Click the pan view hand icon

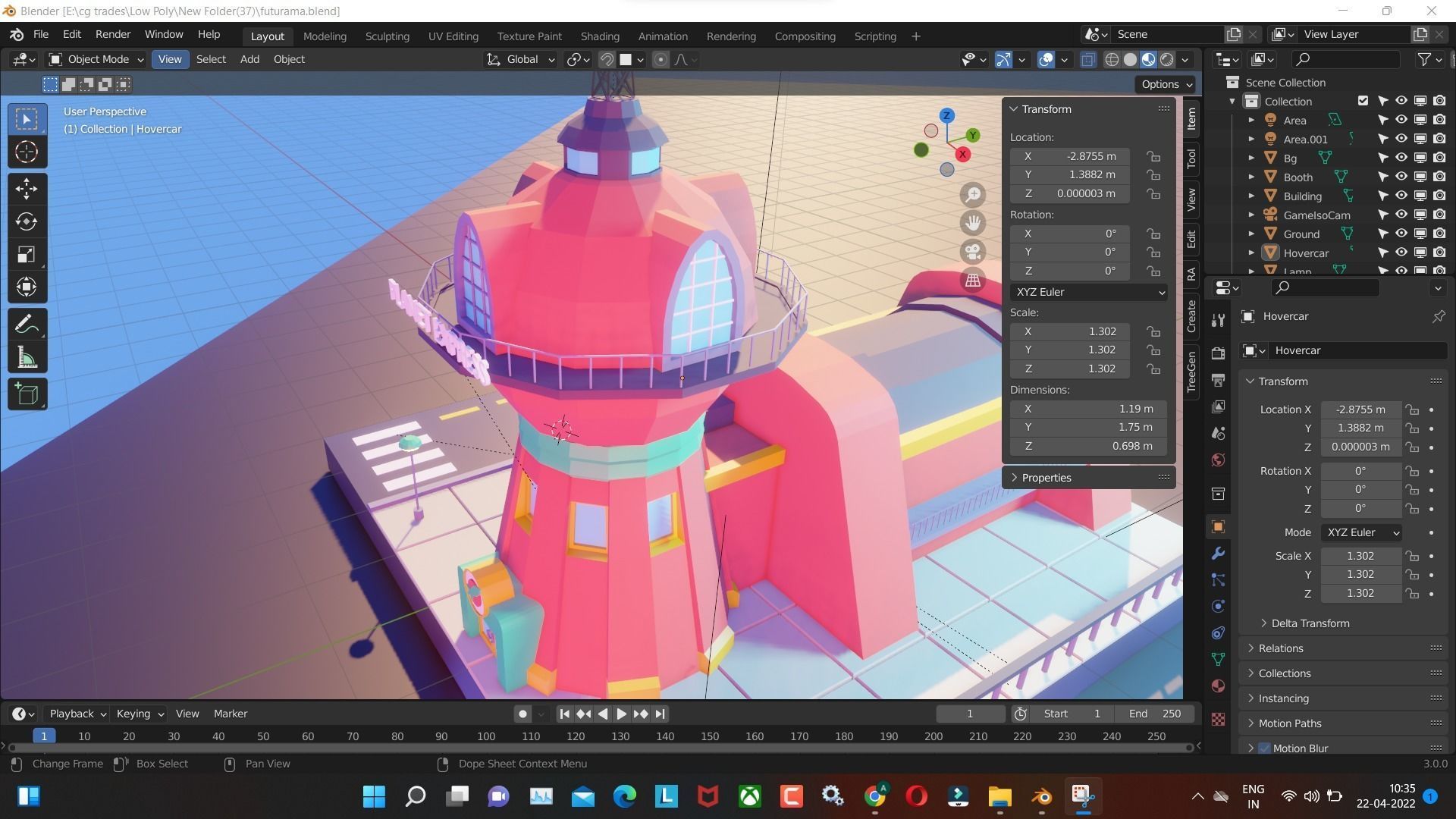click(x=973, y=223)
